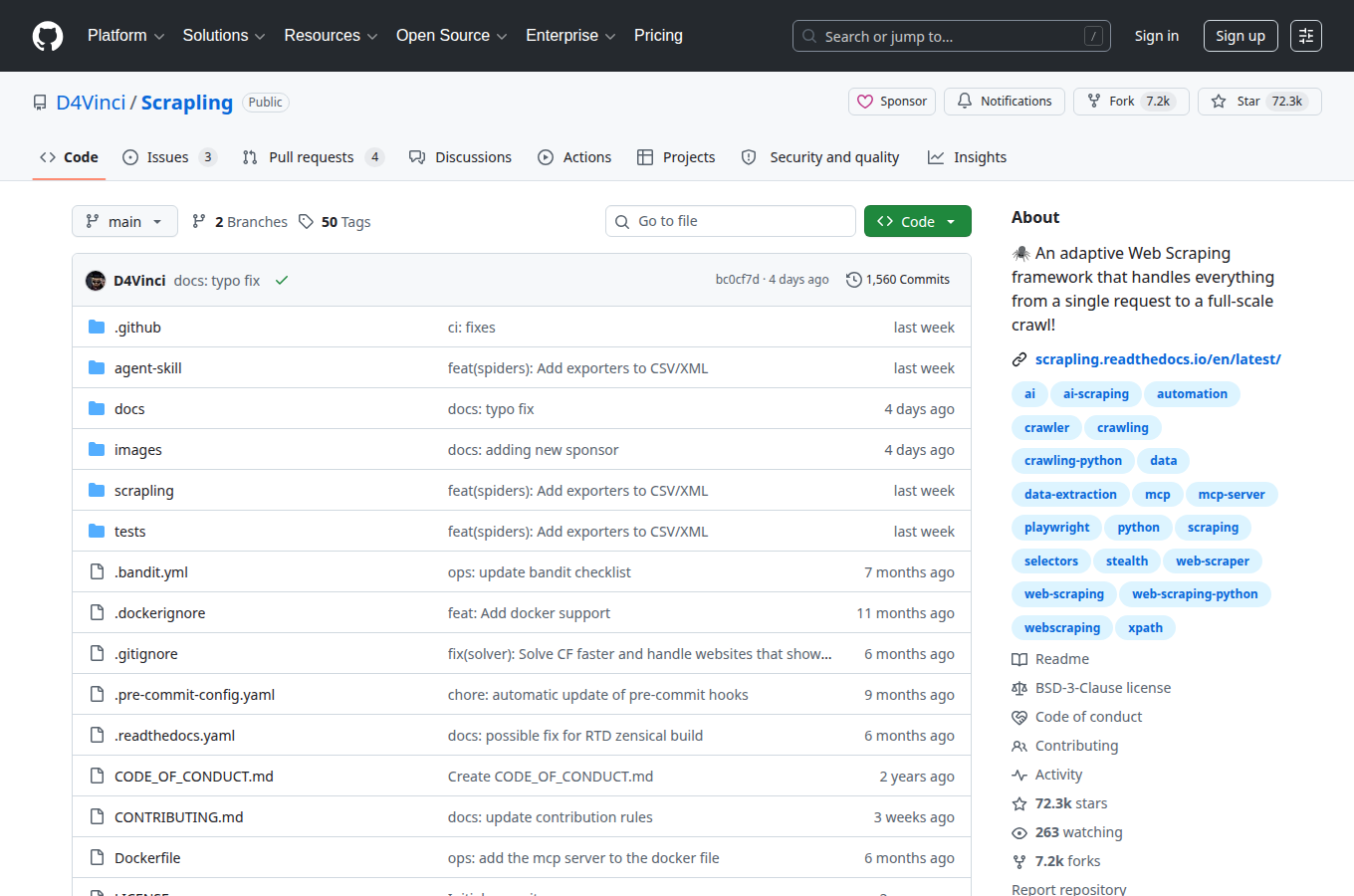
Task: Open the GitHub homepage logo
Action: (48, 36)
